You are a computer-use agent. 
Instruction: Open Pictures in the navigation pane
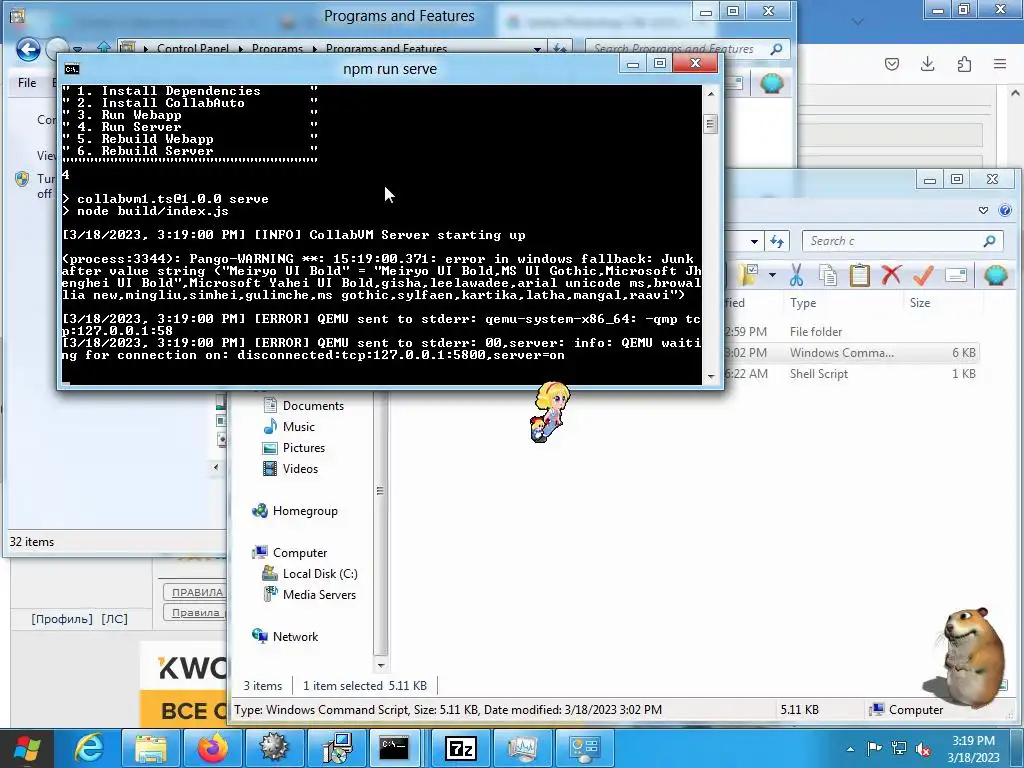click(294, 448)
